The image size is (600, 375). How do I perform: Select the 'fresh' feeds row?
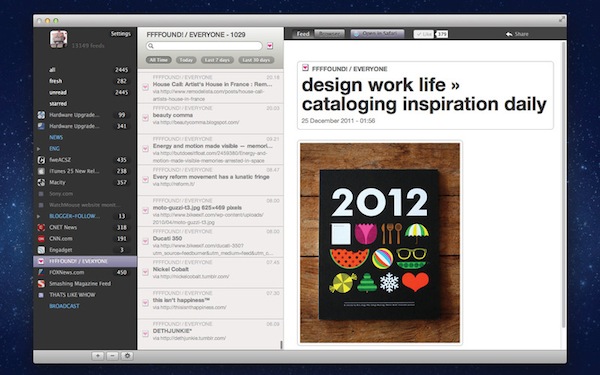[85, 81]
